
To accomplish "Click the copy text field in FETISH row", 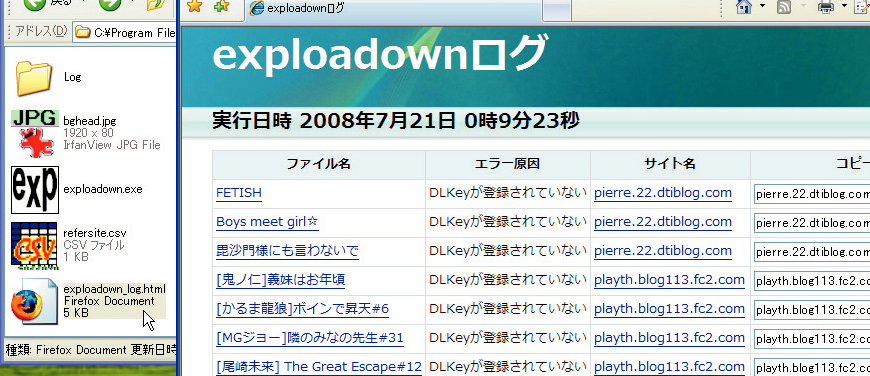I will click(812, 194).
